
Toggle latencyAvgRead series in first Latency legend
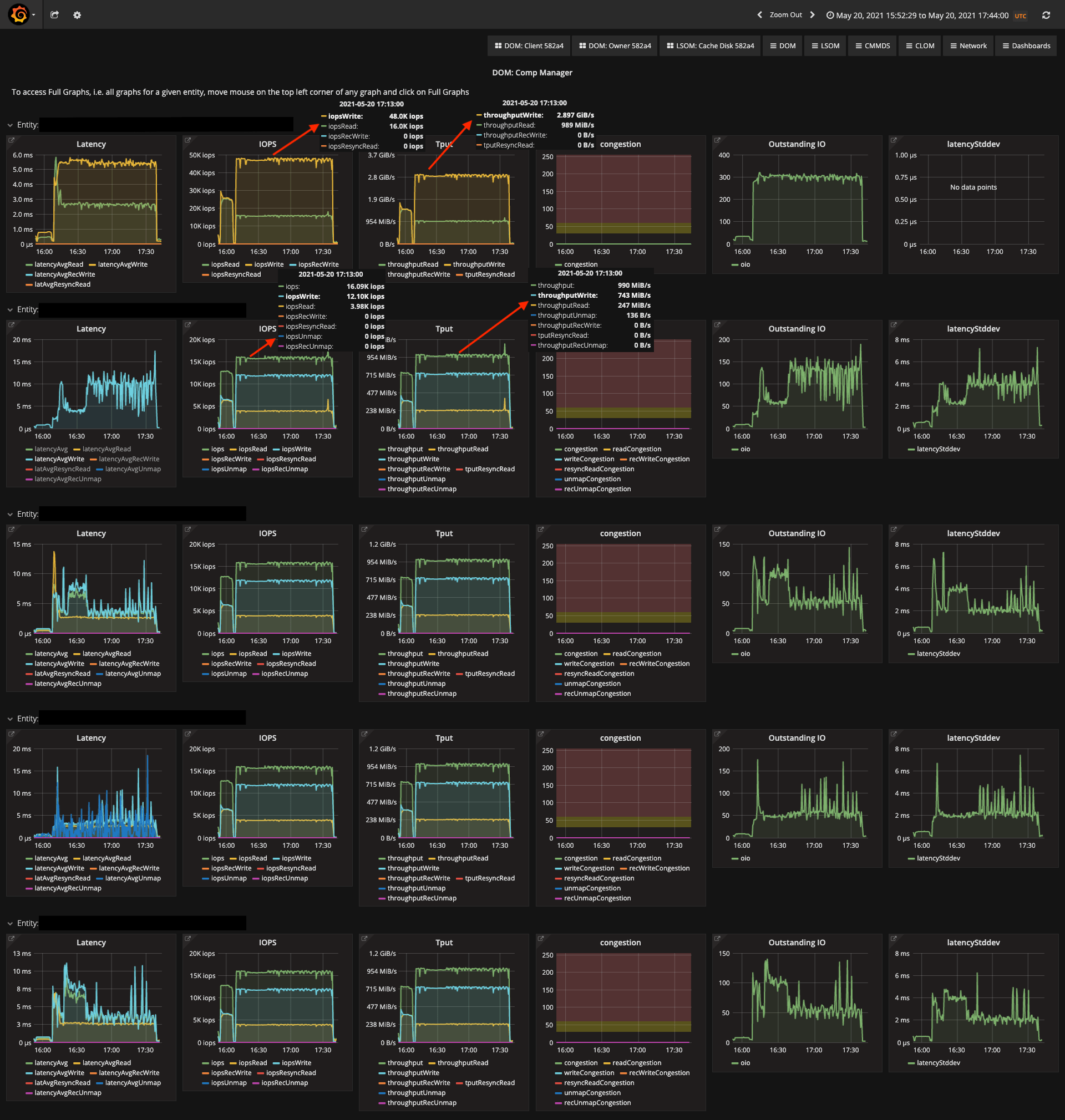(58, 264)
